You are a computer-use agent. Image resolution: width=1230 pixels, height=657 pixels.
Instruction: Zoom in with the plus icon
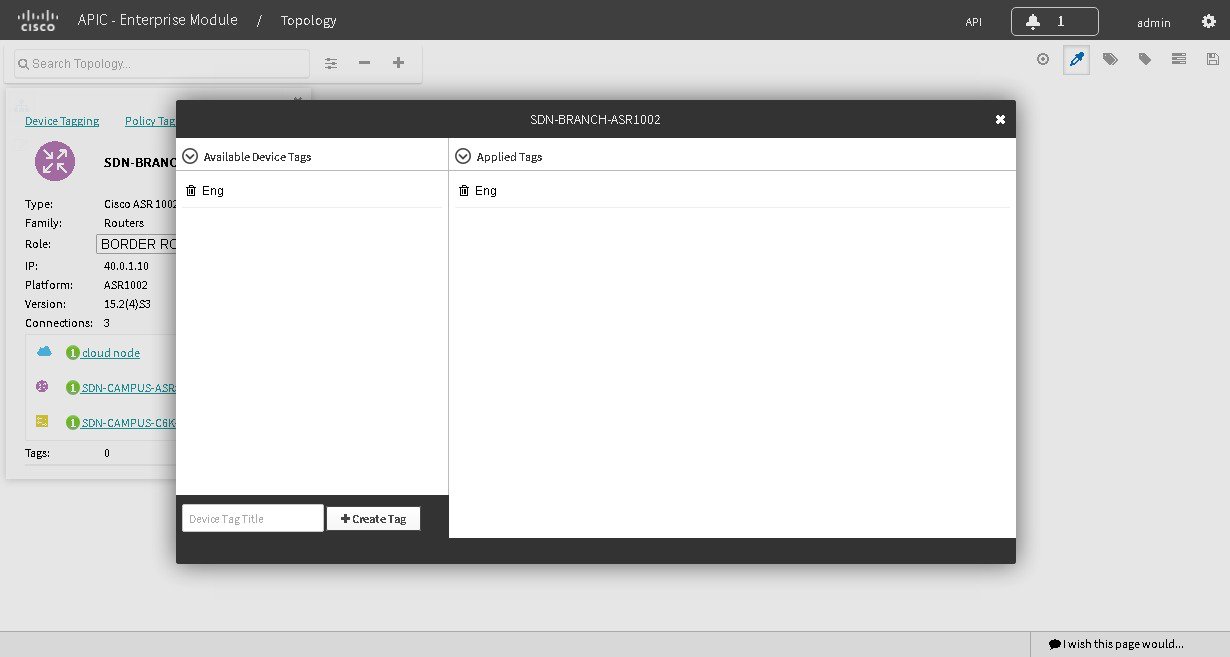tap(398, 63)
